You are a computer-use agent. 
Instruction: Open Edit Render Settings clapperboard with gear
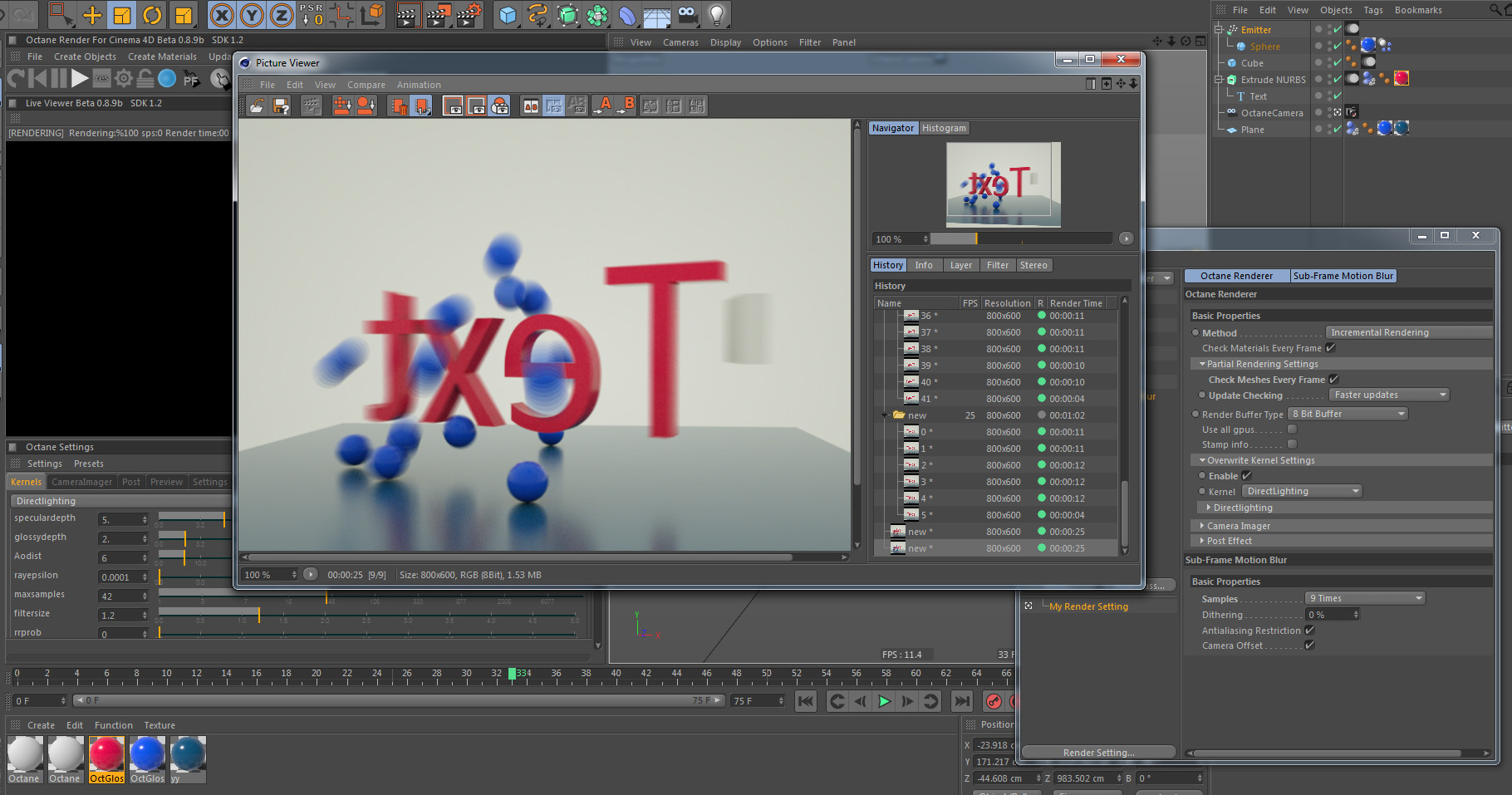pyautogui.click(x=469, y=14)
